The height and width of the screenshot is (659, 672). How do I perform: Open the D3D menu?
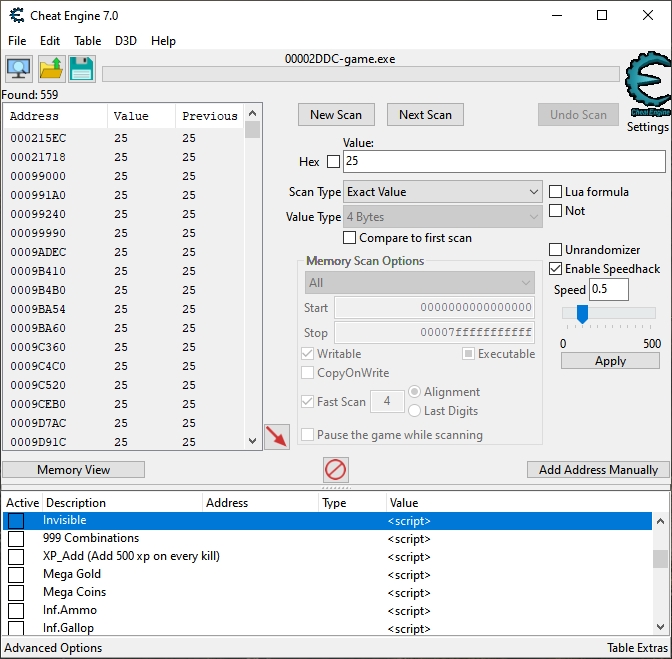(x=126, y=41)
